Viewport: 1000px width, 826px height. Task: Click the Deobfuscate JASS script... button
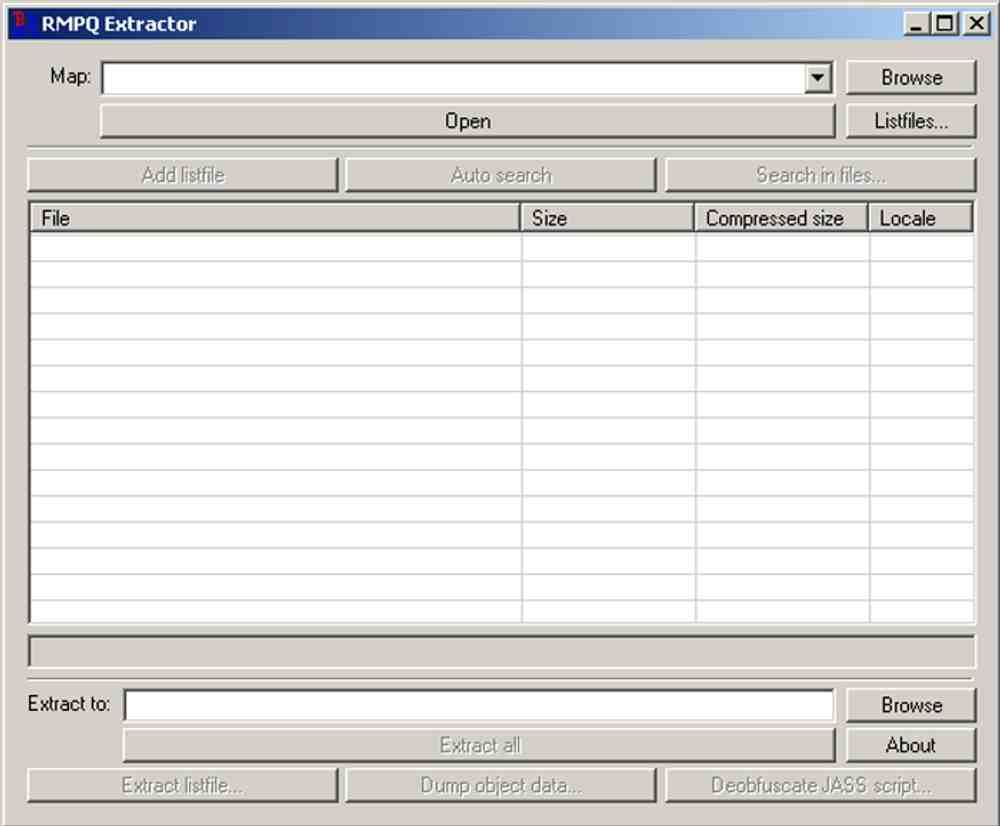[820, 785]
